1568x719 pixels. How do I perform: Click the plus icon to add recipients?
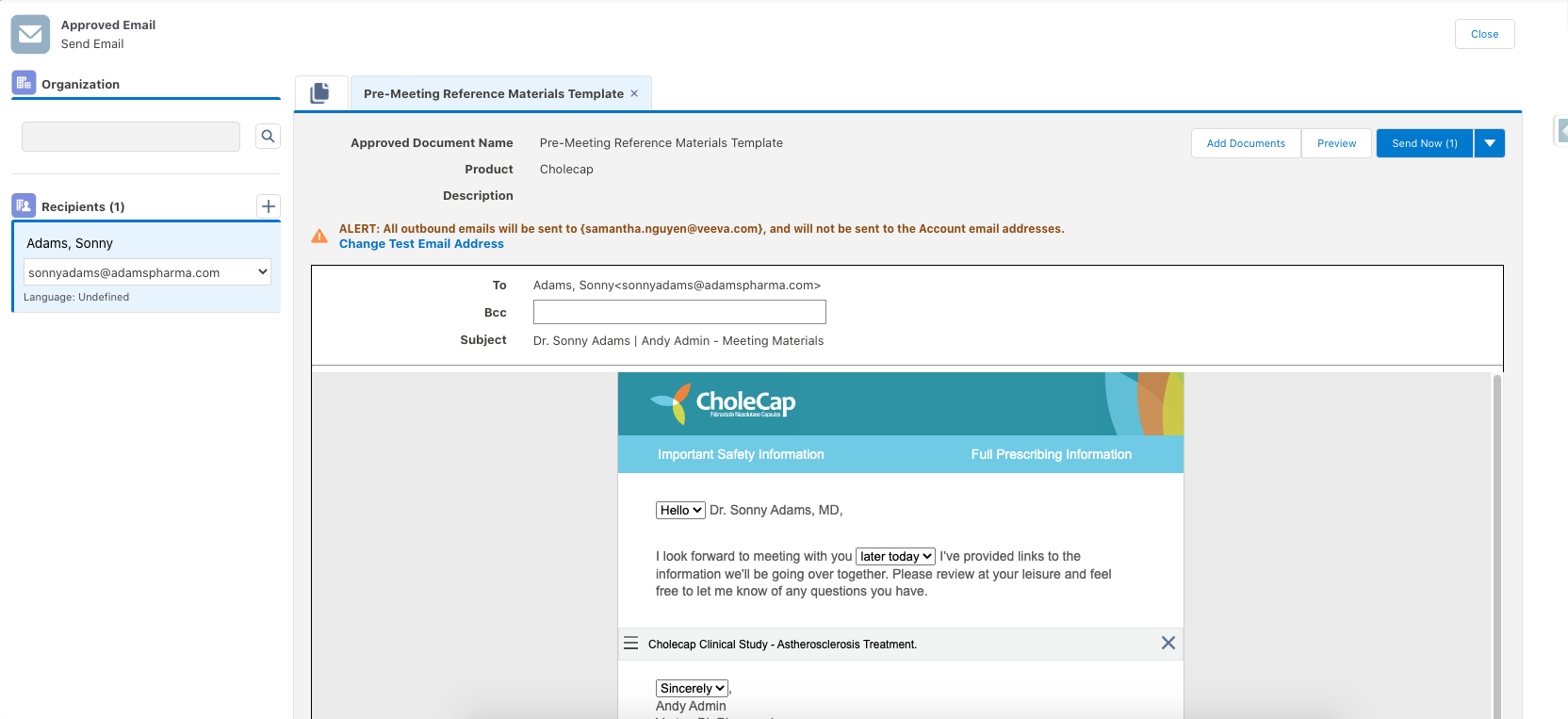[x=269, y=206]
